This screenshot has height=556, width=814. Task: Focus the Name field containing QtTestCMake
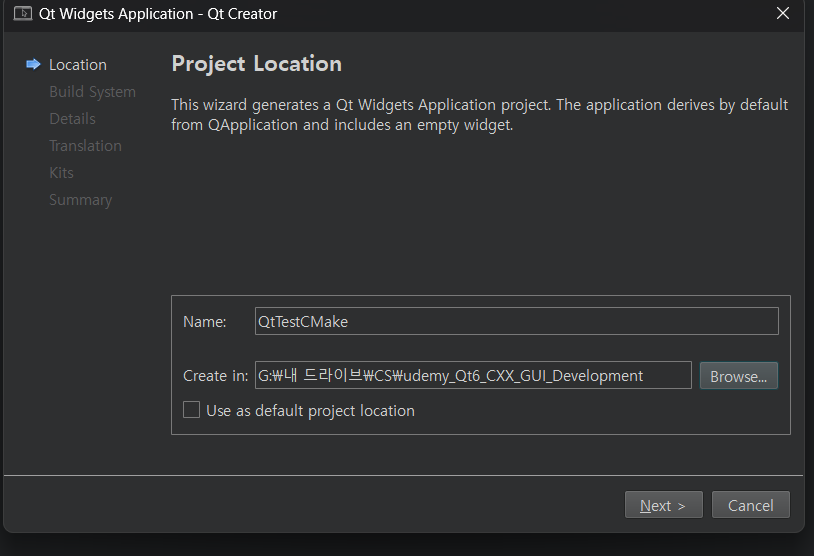pyautogui.click(x=517, y=321)
